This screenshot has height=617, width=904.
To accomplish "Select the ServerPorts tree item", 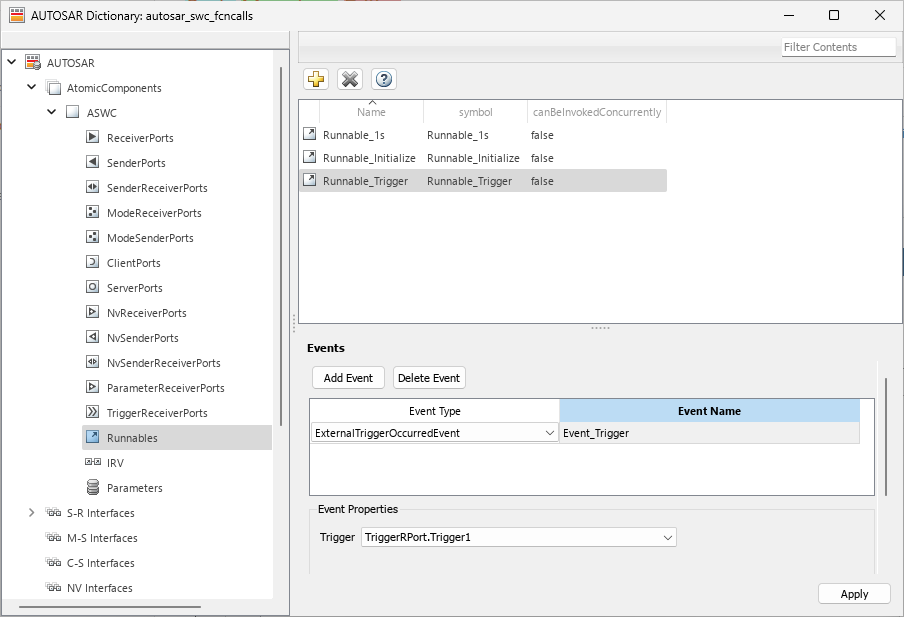I will click(x=135, y=288).
